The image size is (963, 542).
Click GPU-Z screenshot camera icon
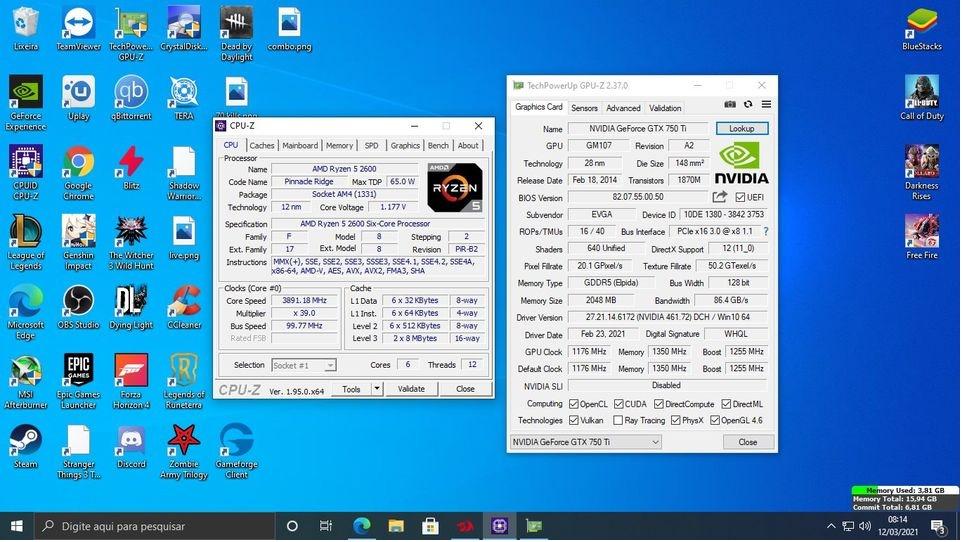[x=730, y=104]
